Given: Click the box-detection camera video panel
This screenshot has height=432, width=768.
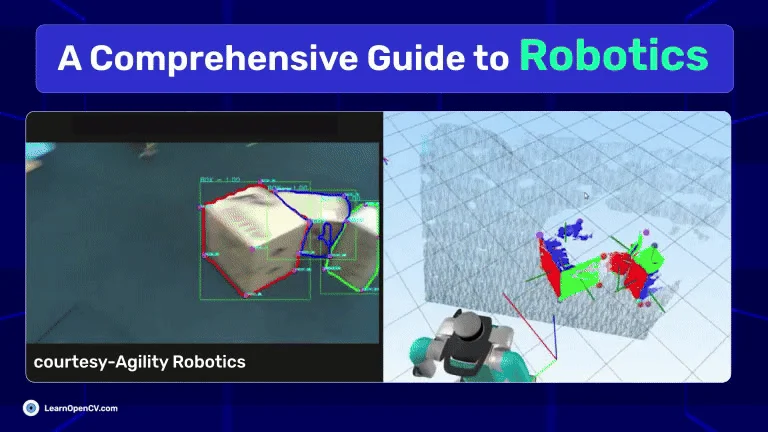Looking at the screenshot, I should click(202, 242).
